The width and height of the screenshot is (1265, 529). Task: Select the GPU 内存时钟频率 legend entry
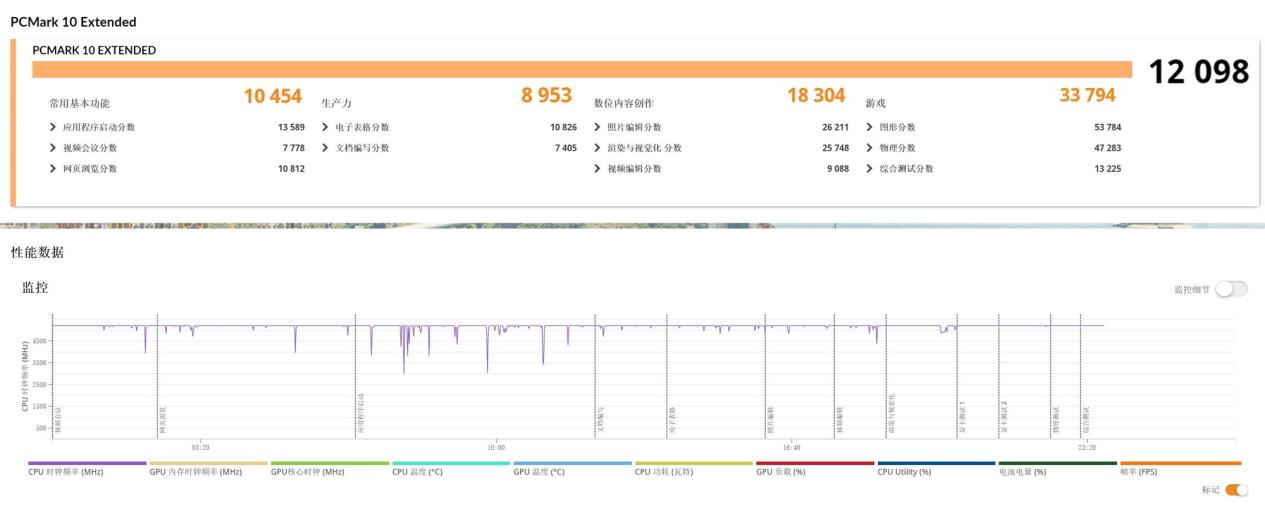(195, 472)
